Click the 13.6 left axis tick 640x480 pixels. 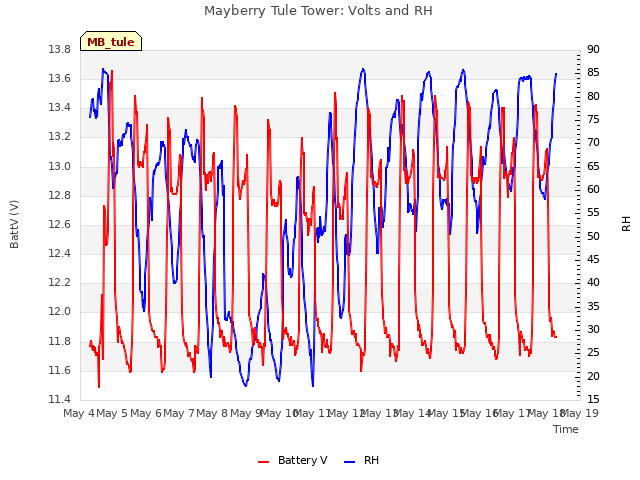click(60, 78)
